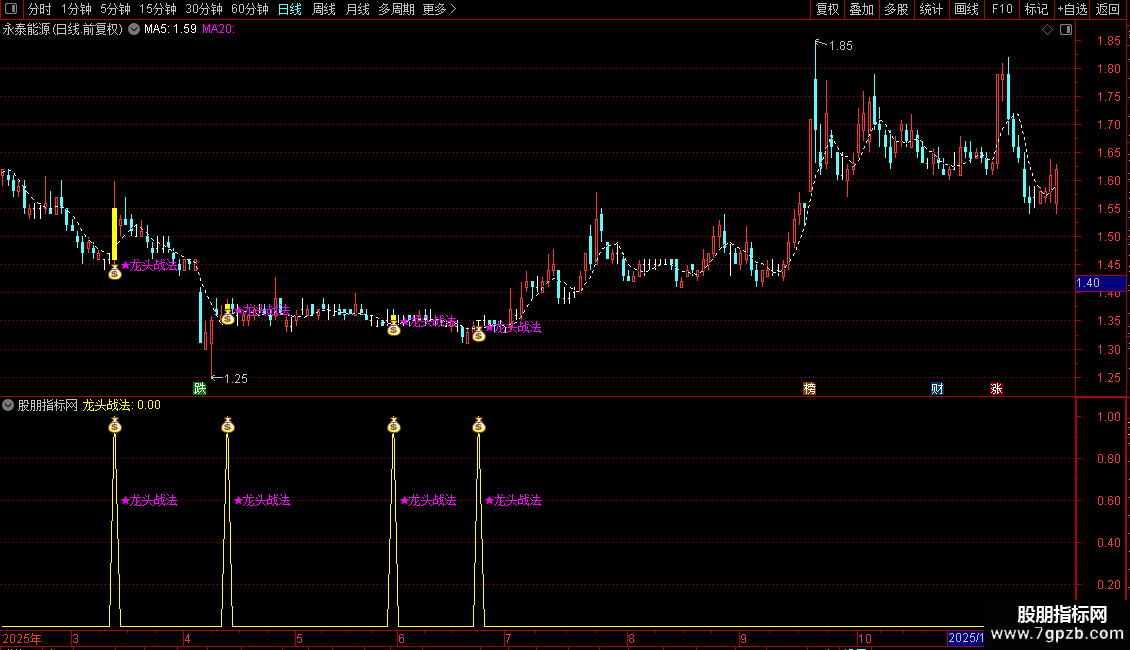
Task: Toggle the side panel icon beside 分时
Action: click(11, 9)
